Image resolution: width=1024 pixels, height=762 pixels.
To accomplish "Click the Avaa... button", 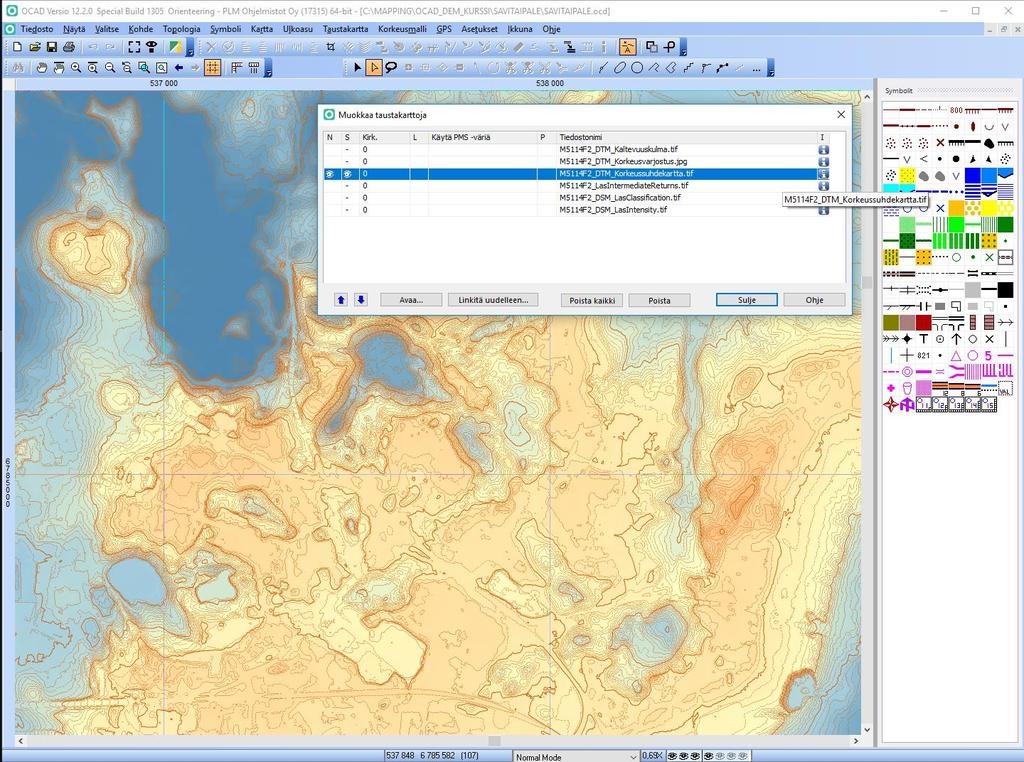I will 411,300.
